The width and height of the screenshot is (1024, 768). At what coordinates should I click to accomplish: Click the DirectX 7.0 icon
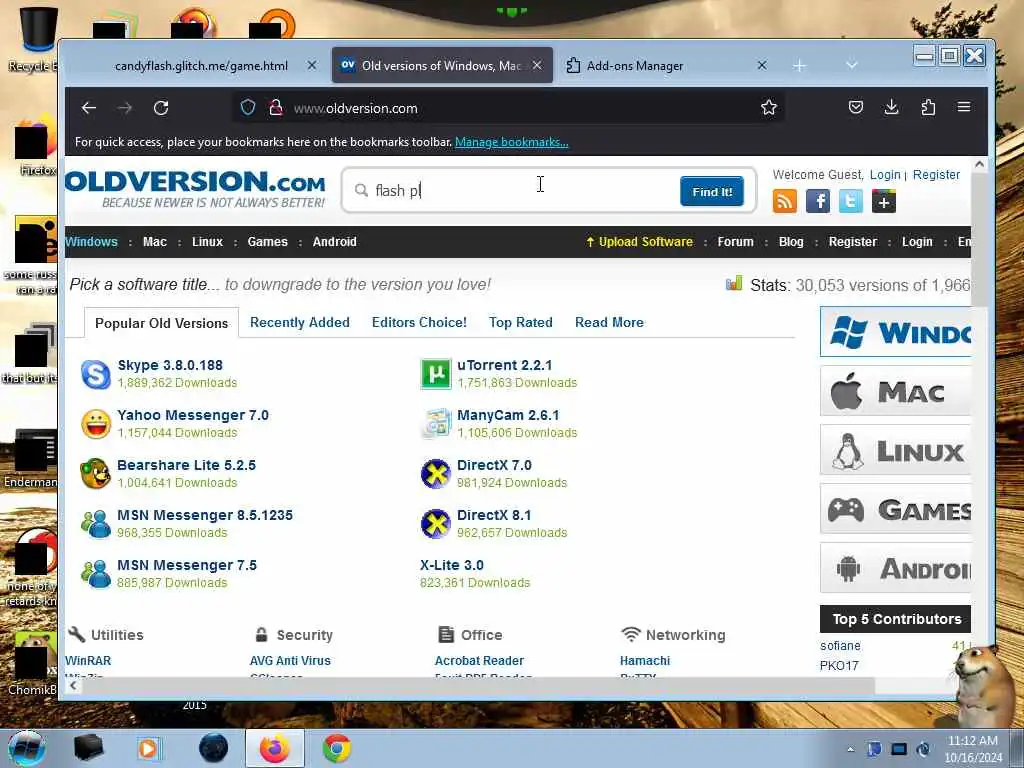tap(436, 474)
